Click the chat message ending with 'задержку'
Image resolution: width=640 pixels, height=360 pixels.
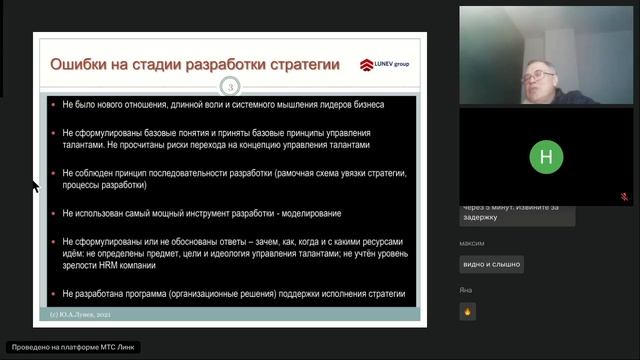(x=517, y=216)
